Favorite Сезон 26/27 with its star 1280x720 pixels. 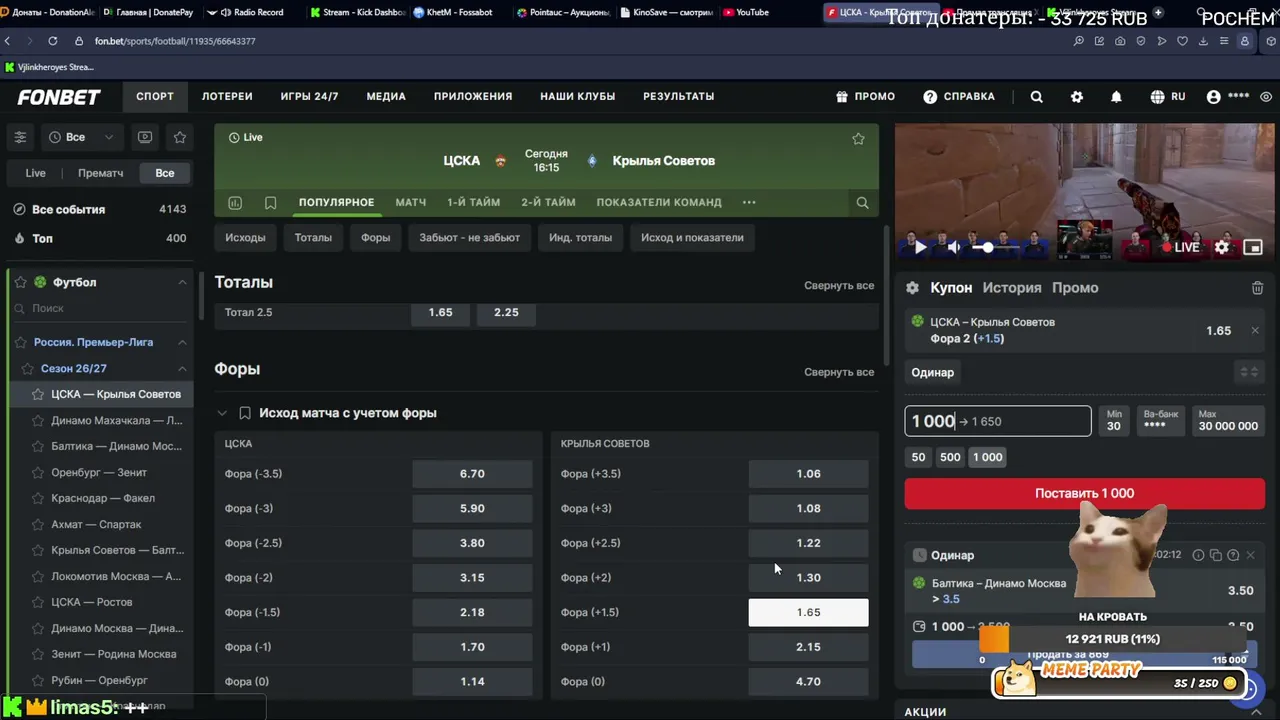pyautogui.click(x=27, y=369)
